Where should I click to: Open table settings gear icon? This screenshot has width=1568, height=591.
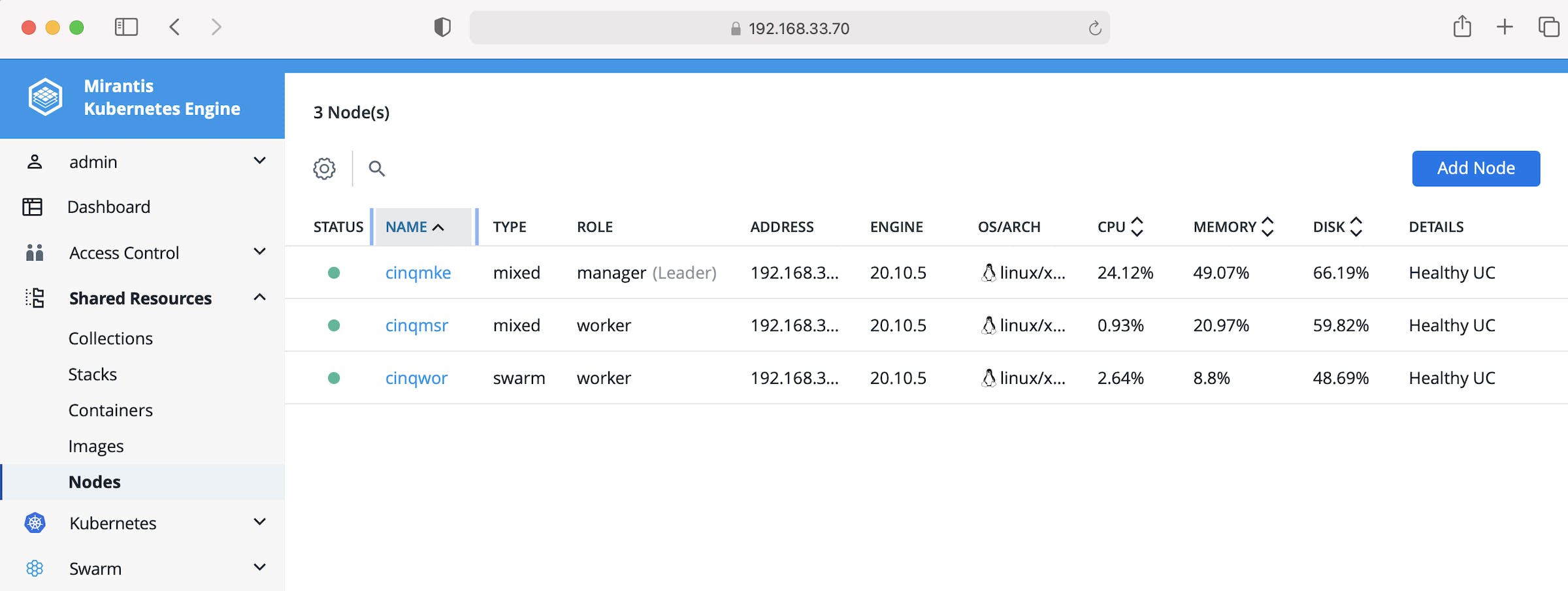(x=324, y=168)
